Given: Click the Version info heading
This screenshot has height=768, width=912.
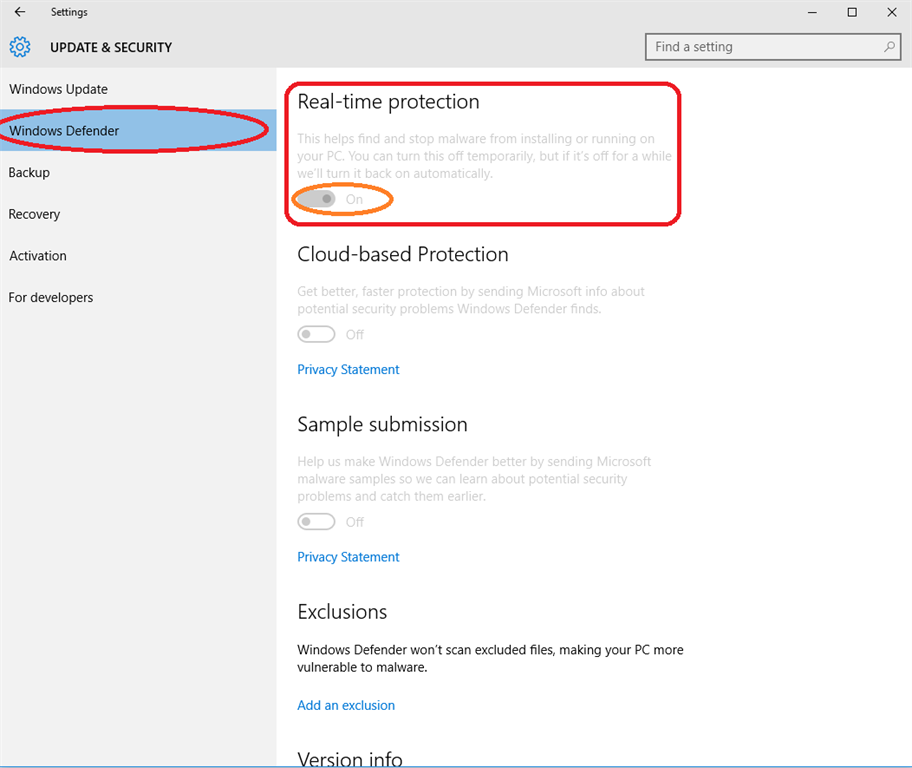Looking at the screenshot, I should point(350,759).
